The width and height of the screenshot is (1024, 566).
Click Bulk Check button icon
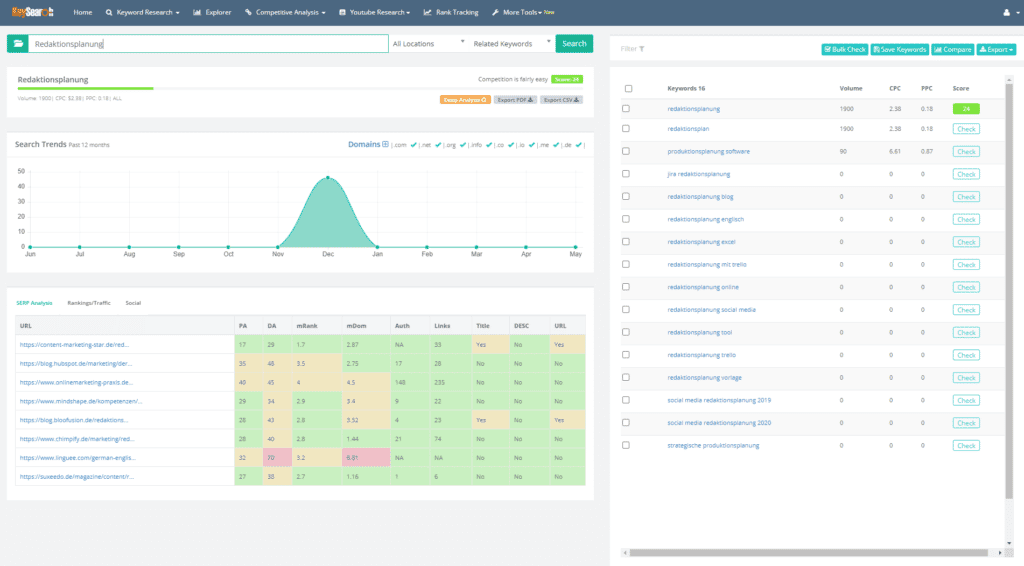point(827,49)
